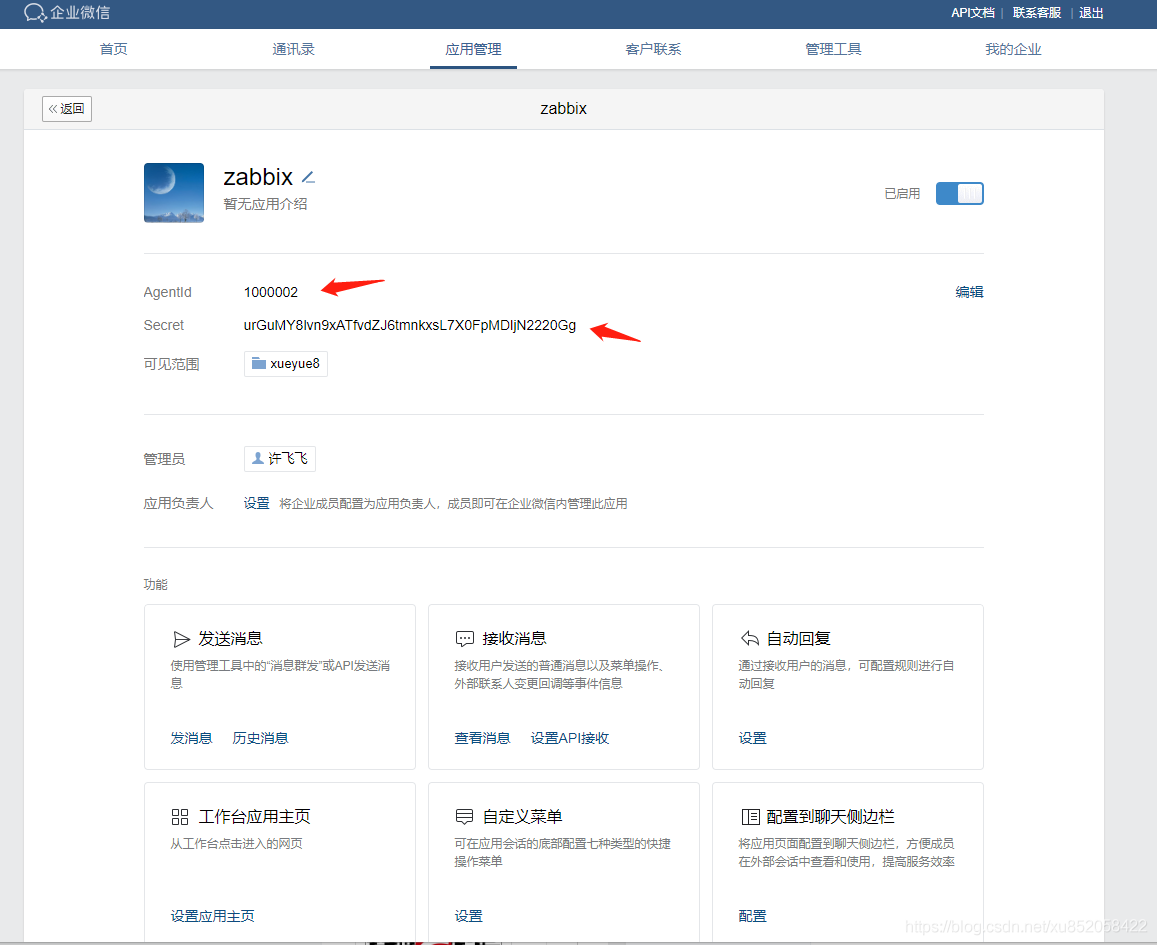Go to the 客户联系 tab
The height and width of the screenshot is (945, 1157).
click(x=654, y=49)
